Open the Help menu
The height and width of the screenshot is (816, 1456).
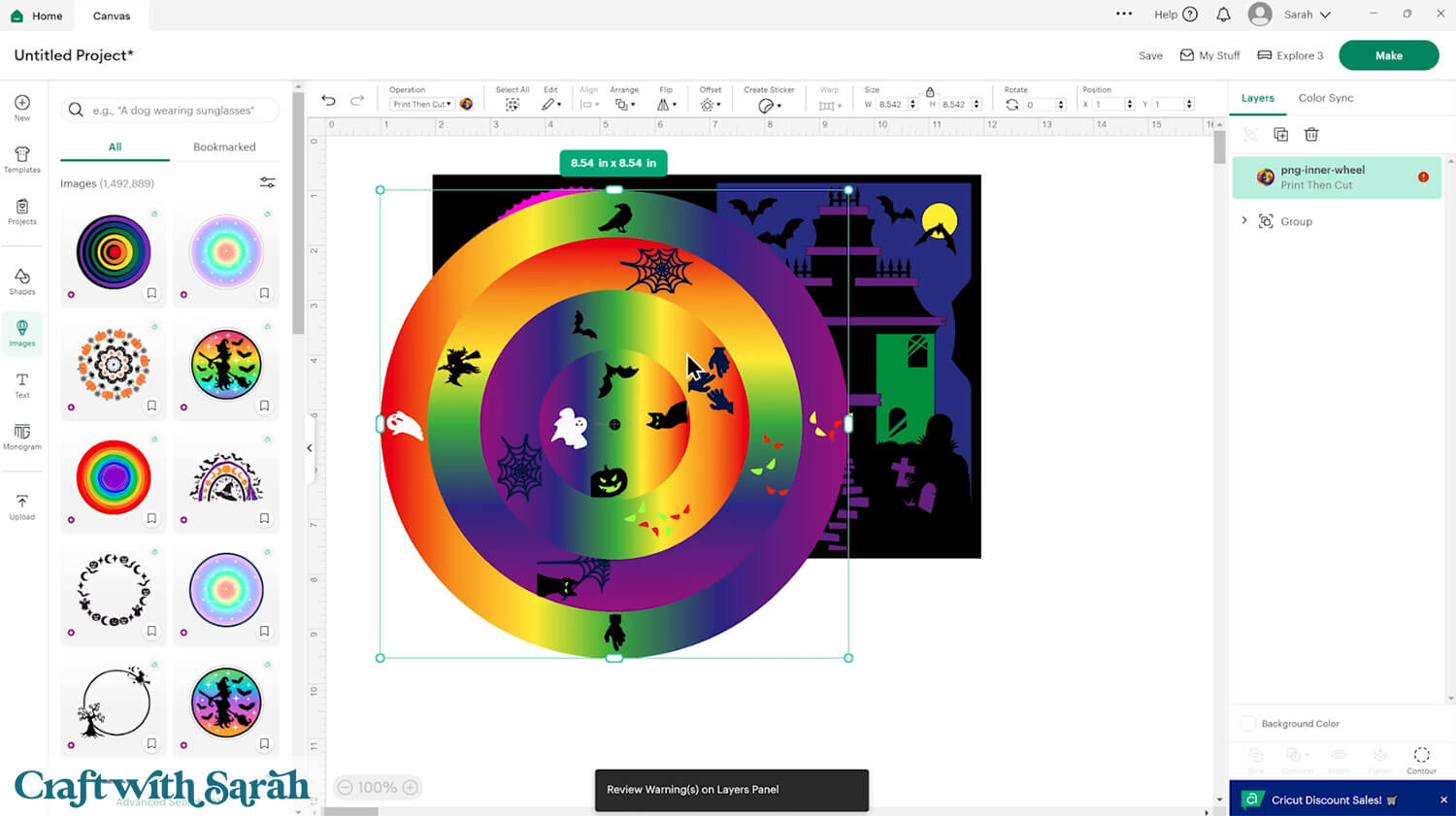[1175, 15]
